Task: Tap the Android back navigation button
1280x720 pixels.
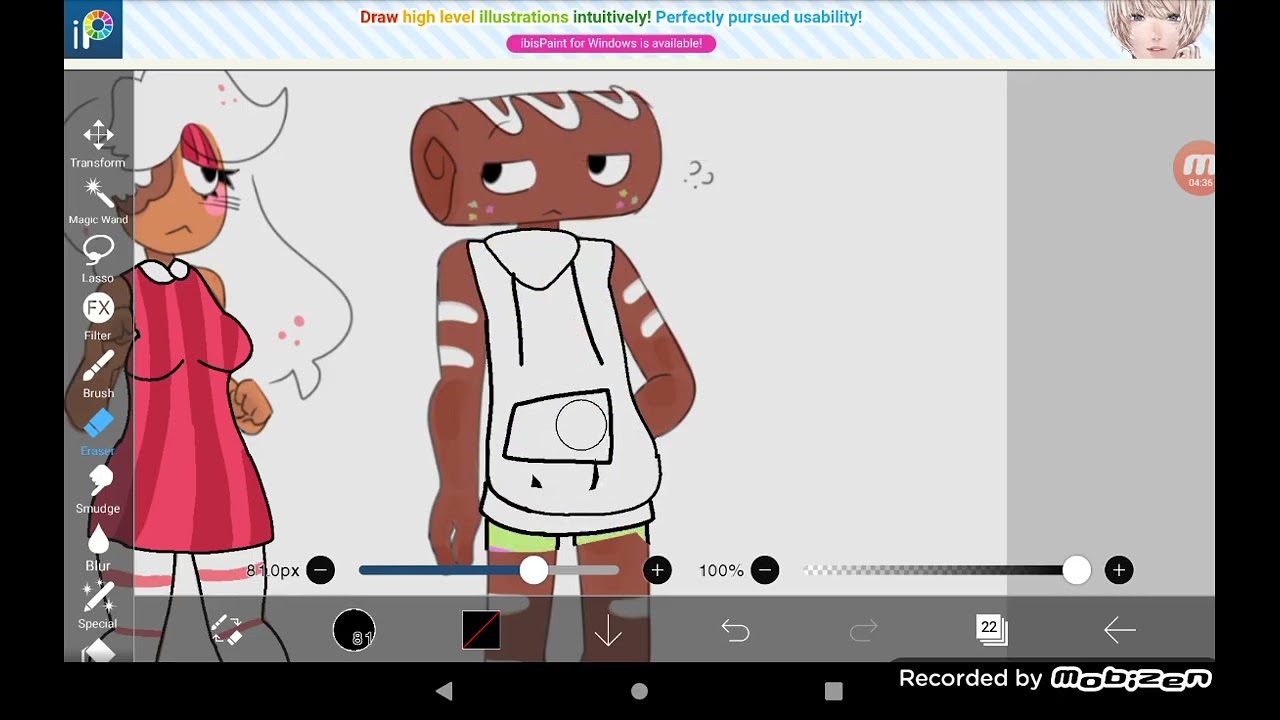Action: 445,691
